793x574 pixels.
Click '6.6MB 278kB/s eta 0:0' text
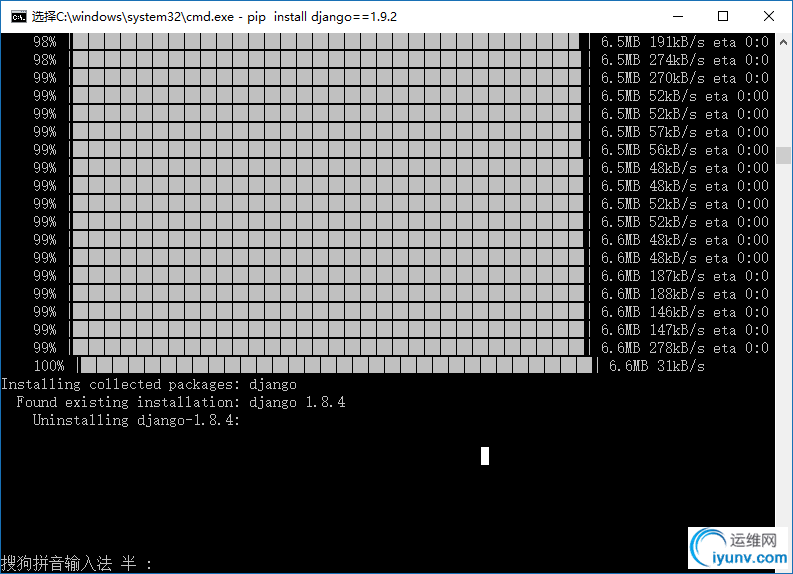click(x=685, y=348)
